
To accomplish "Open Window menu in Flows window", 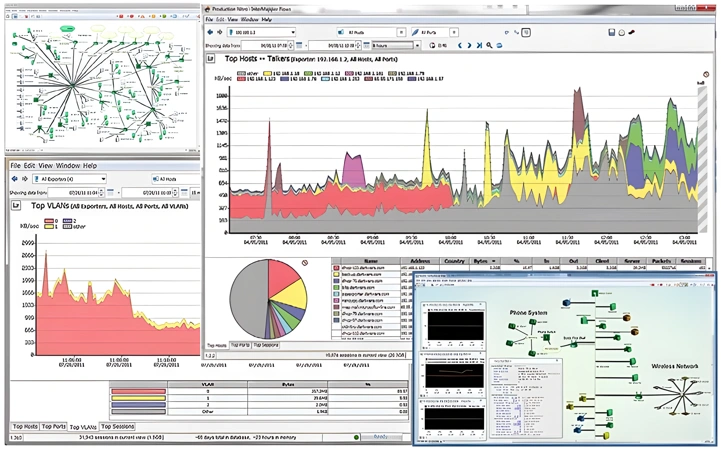I will pyautogui.click(x=250, y=20).
